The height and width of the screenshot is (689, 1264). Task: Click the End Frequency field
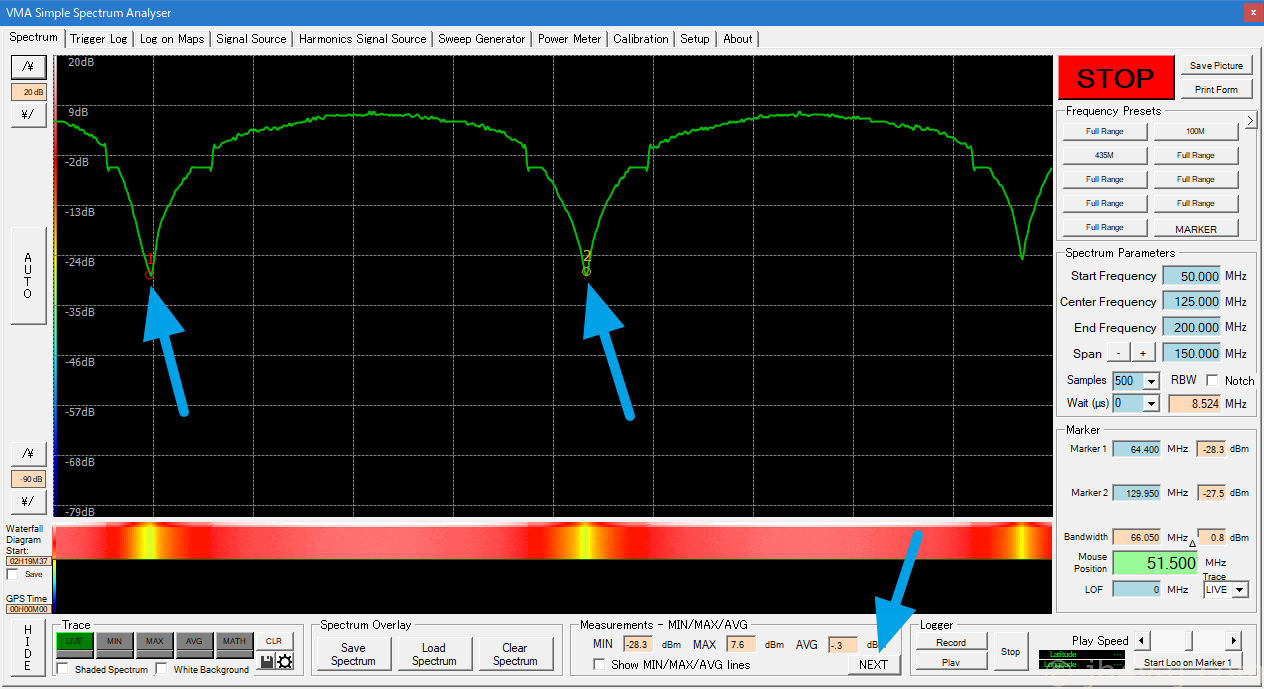1192,327
